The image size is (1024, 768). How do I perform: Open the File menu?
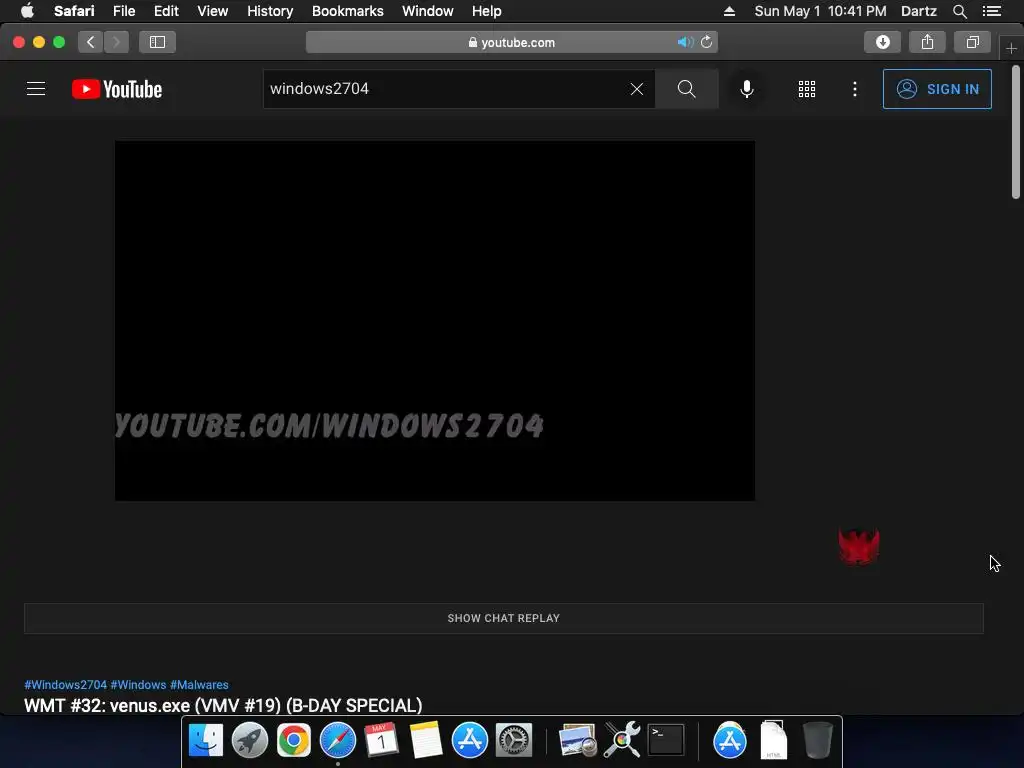123,11
